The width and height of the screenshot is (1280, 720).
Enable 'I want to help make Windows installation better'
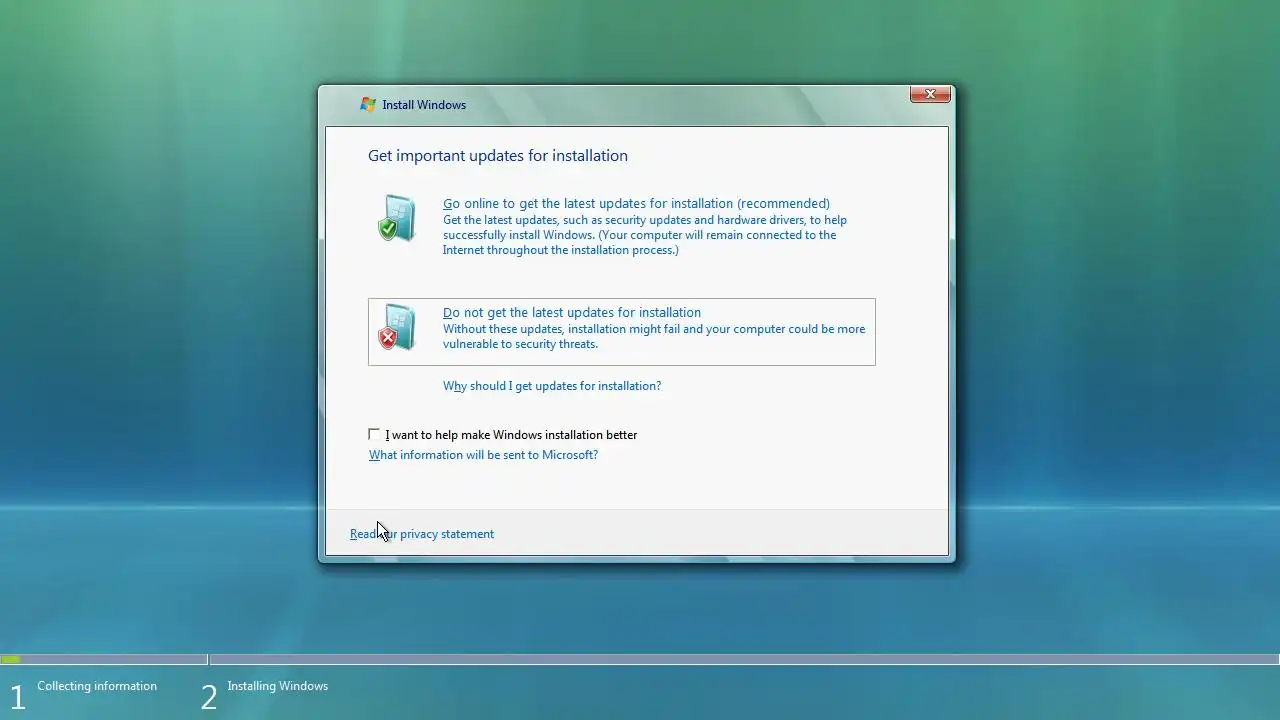click(374, 434)
